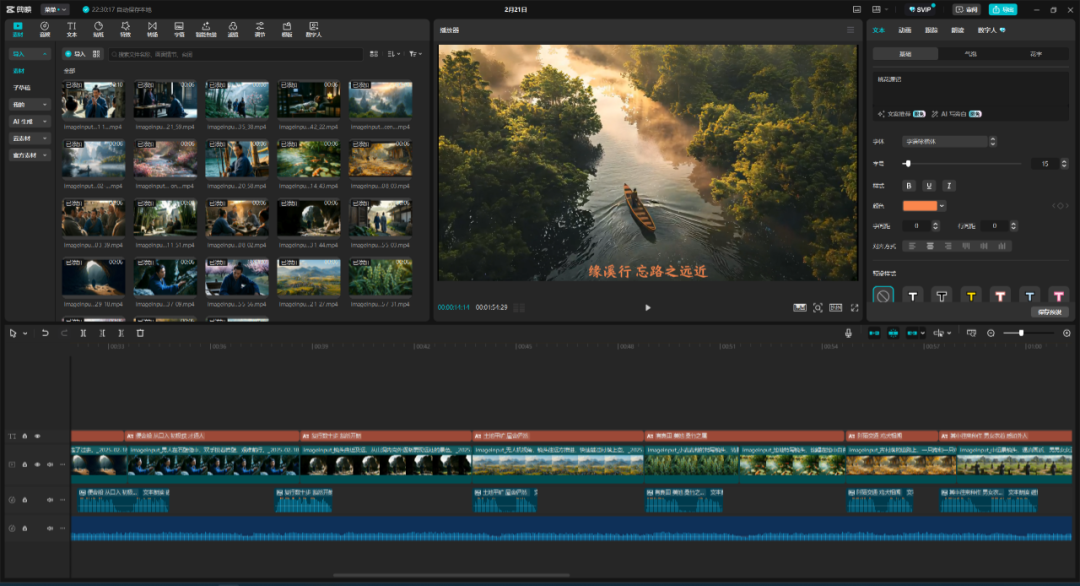Click the microphone record voiceover icon

(x=849, y=333)
